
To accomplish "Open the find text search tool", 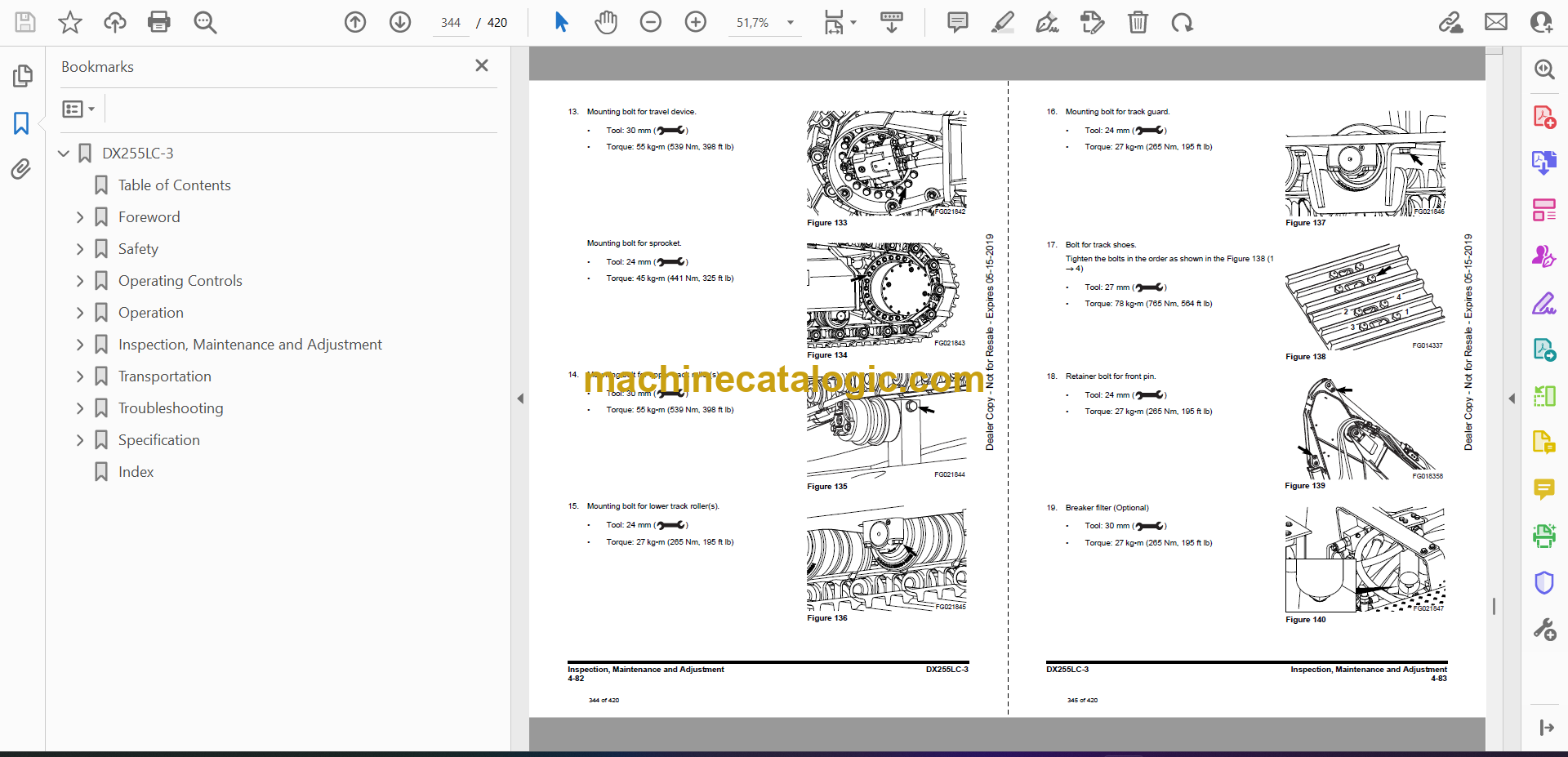I will [x=205, y=22].
